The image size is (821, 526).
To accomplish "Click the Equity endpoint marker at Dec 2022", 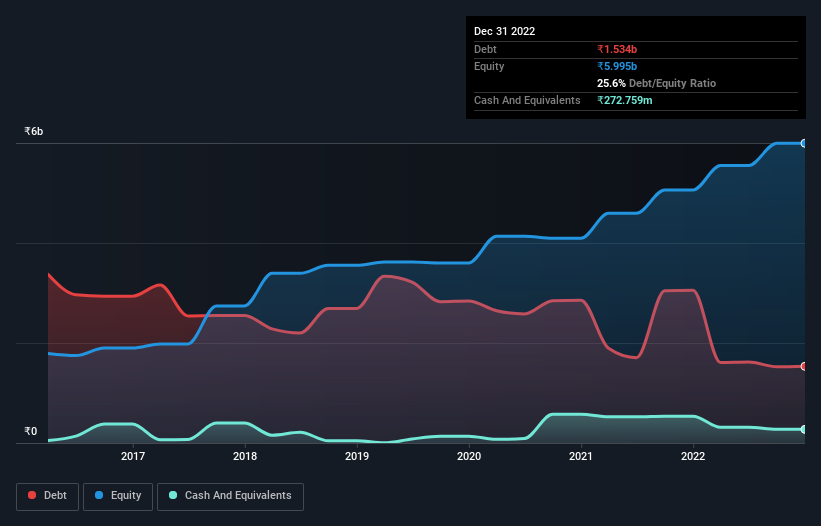I will [804, 143].
